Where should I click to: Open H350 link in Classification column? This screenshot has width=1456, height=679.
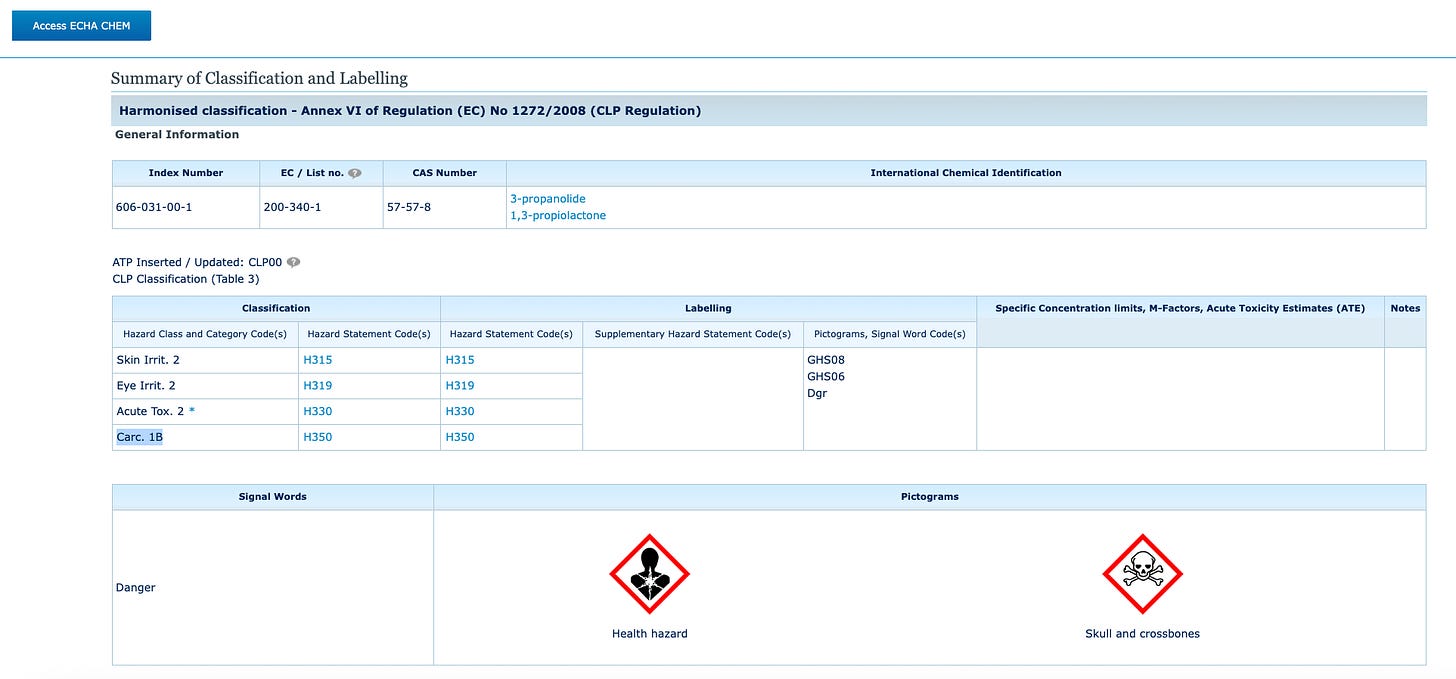[318, 437]
